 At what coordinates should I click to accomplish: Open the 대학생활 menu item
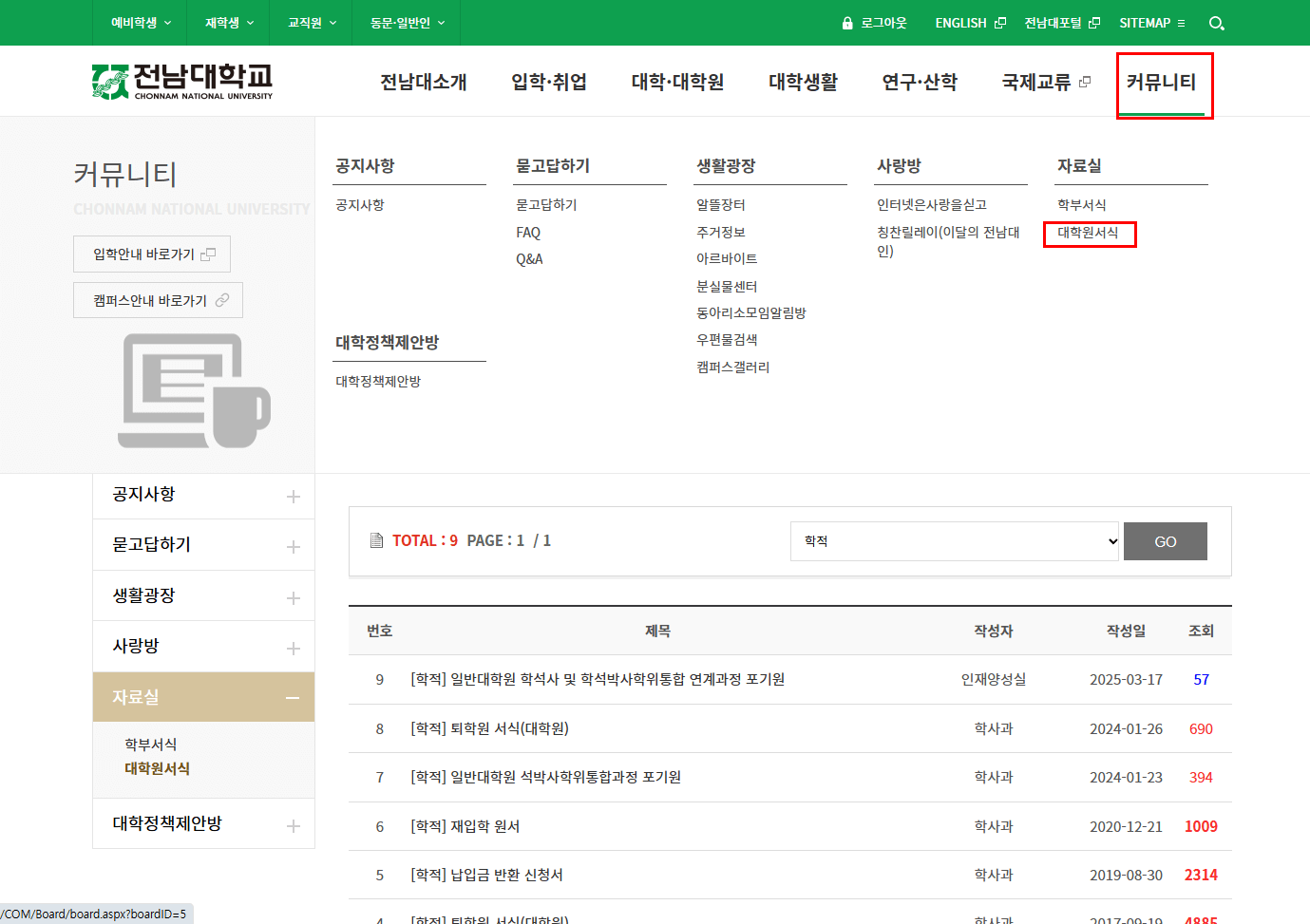pyautogui.click(x=803, y=83)
